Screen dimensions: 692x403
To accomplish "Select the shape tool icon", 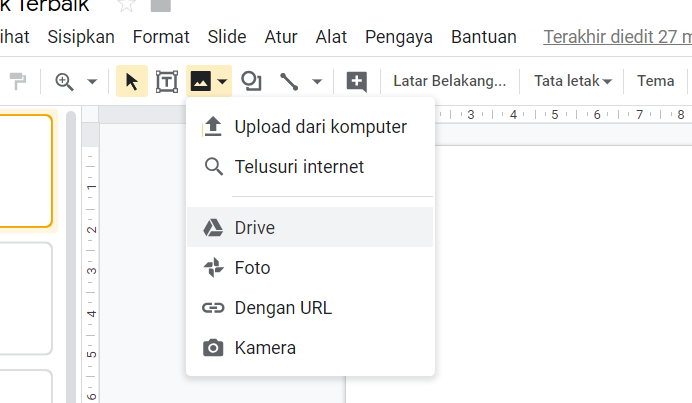I will click(x=251, y=81).
